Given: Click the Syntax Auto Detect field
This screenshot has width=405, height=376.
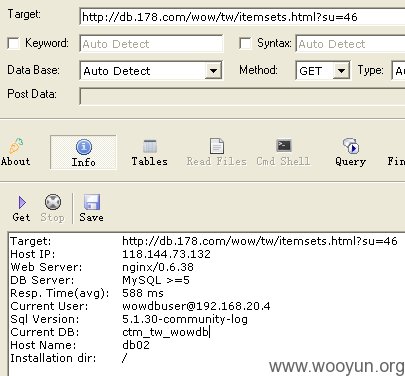Looking at the screenshot, I should 350,44.
